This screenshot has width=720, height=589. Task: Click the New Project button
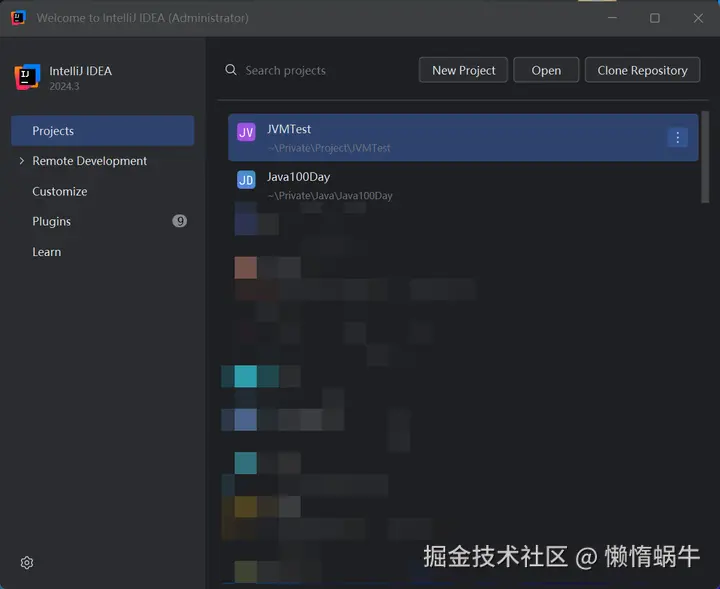[x=463, y=70]
